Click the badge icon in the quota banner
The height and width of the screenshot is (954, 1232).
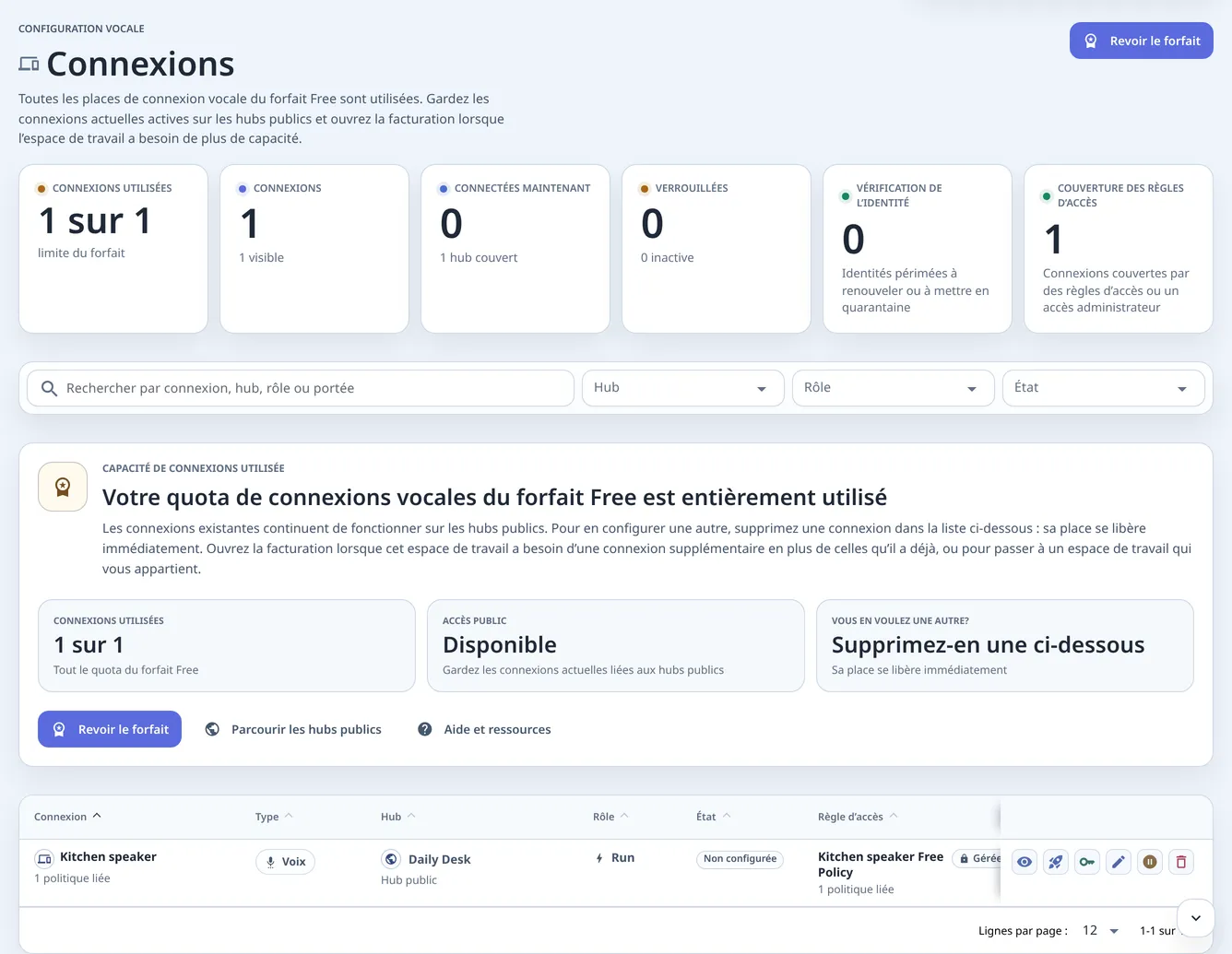(63, 487)
